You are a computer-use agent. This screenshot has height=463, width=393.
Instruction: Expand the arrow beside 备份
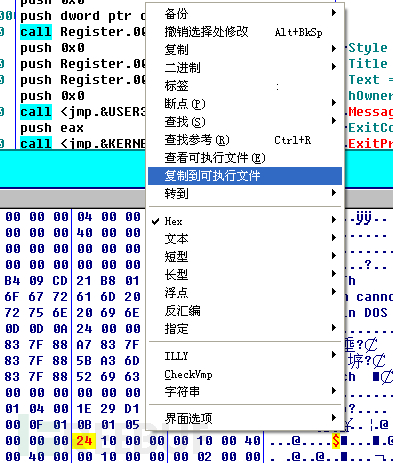click(x=334, y=13)
